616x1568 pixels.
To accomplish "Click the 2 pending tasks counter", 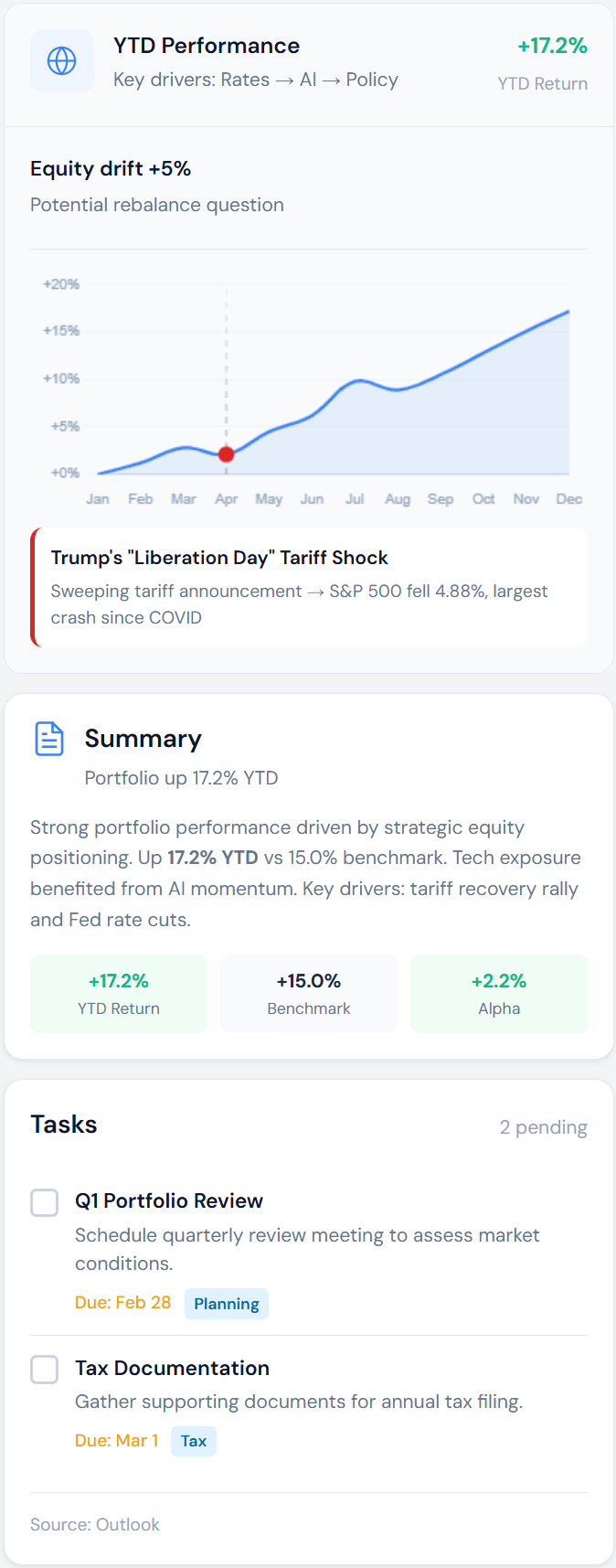I will (544, 1126).
